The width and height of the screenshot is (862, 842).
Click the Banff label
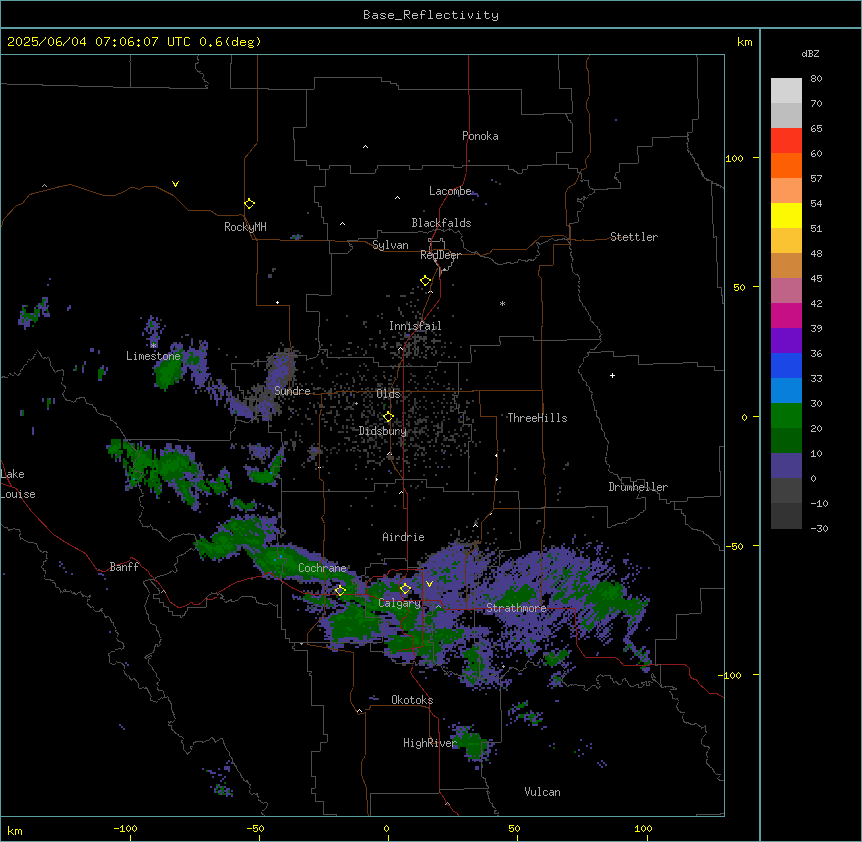pos(124,567)
